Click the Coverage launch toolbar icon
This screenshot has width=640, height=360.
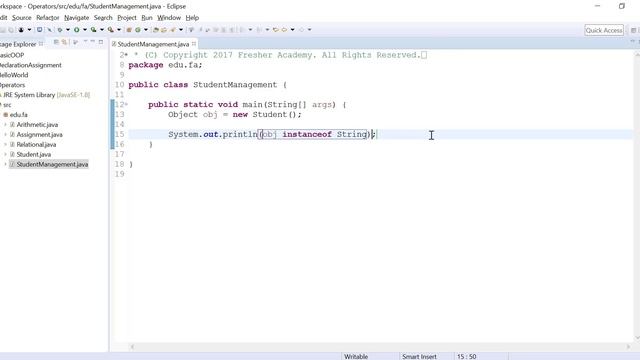(93, 30)
